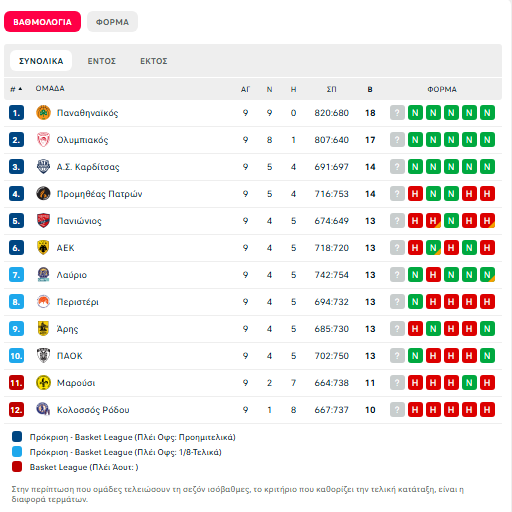Sort the table by the ΑΓ header
512x512 pixels.
[x=245, y=89]
